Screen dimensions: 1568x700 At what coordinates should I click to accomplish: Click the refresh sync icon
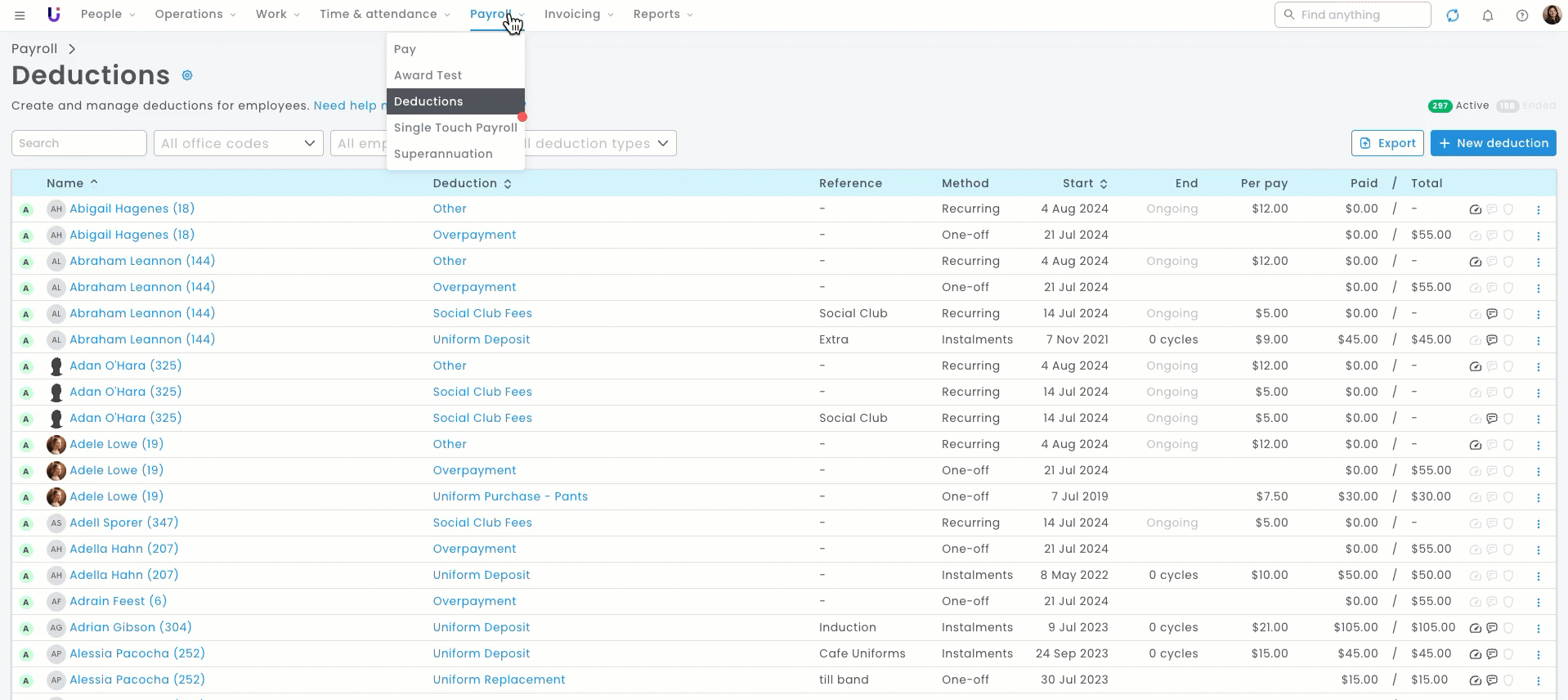[1453, 15]
